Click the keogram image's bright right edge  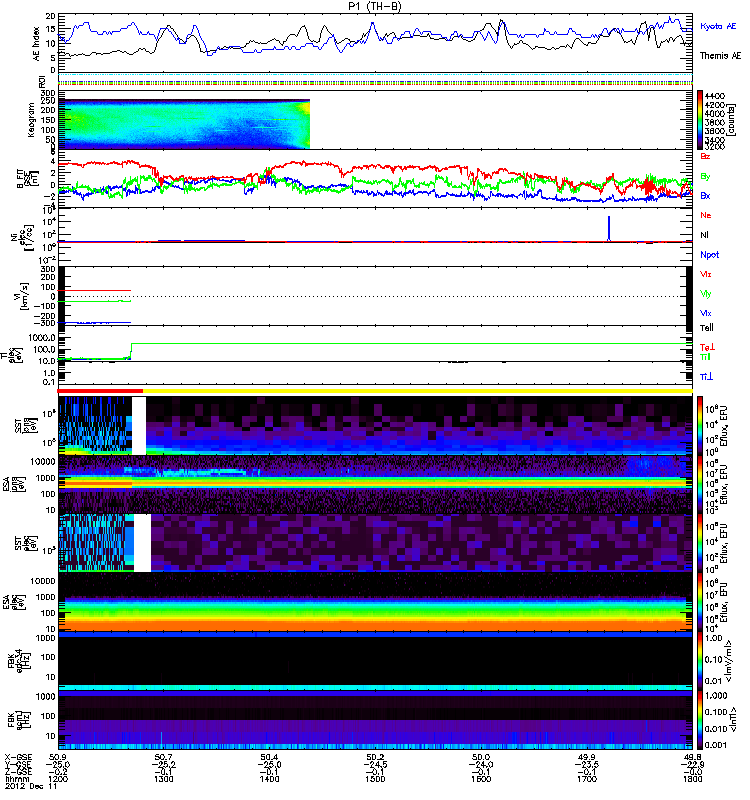click(306, 124)
